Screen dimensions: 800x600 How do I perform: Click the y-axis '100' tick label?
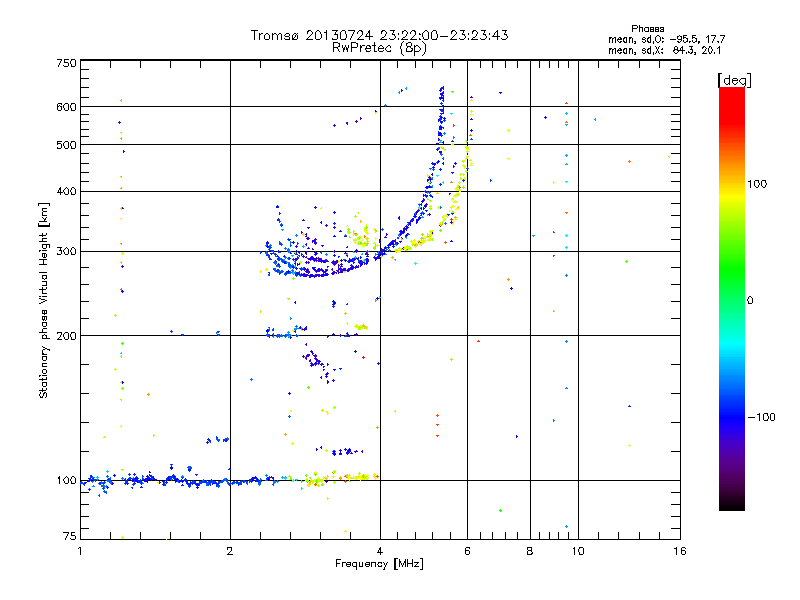click(66, 480)
